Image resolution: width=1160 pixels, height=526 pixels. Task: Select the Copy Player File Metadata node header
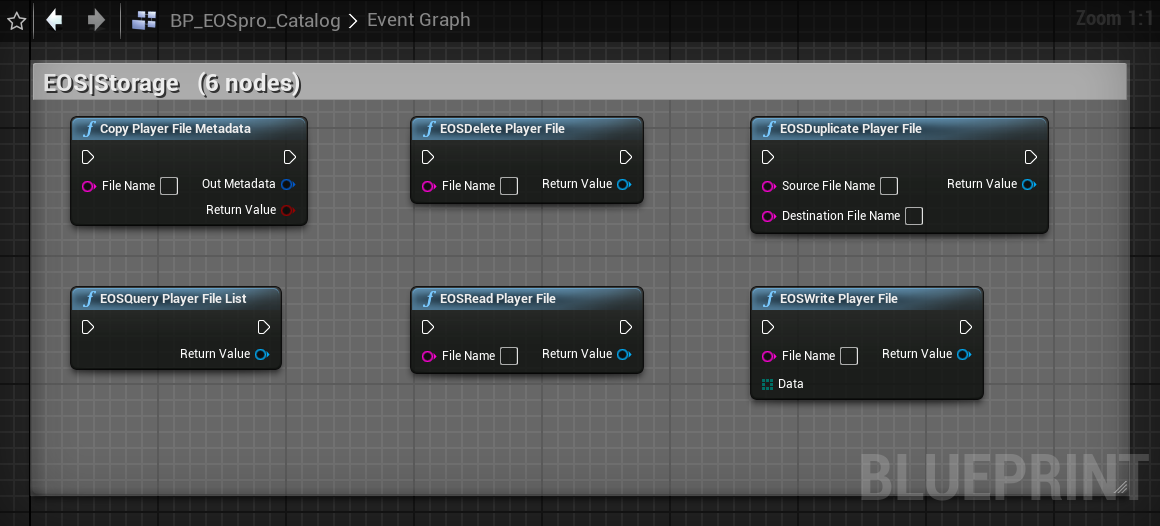[189, 129]
